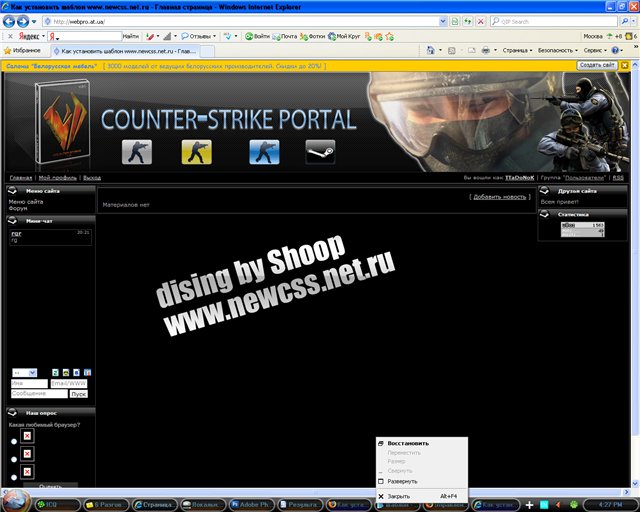
Task: Click the Print icon in command bar
Action: tap(486, 51)
